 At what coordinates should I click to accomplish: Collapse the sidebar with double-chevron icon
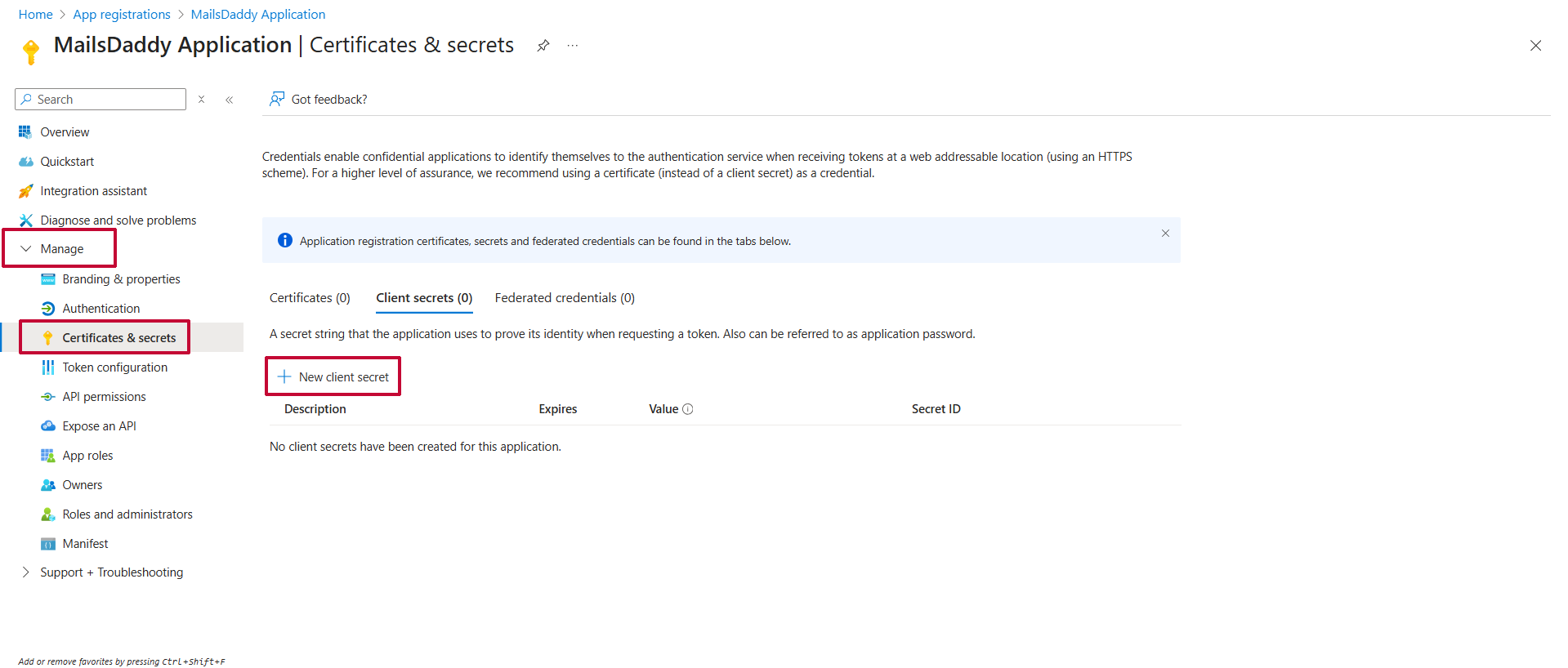pyautogui.click(x=230, y=100)
